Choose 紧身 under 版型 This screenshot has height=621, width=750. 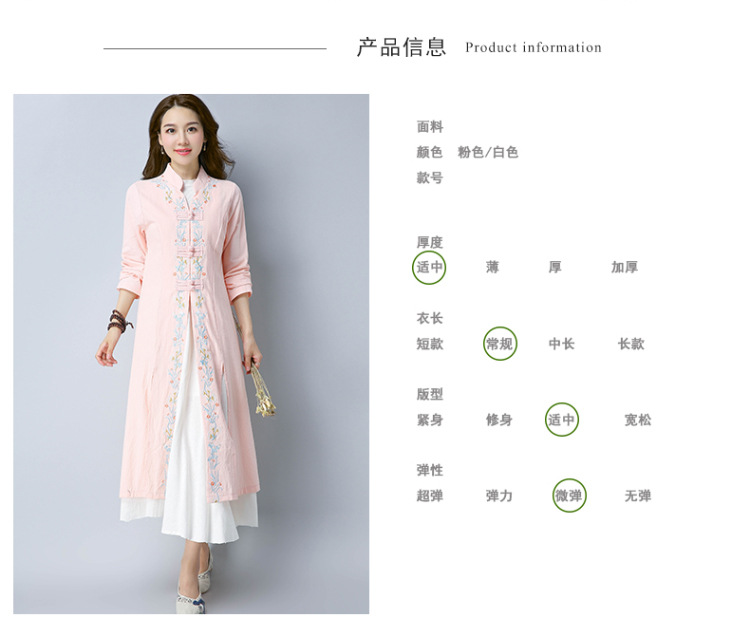pos(430,420)
